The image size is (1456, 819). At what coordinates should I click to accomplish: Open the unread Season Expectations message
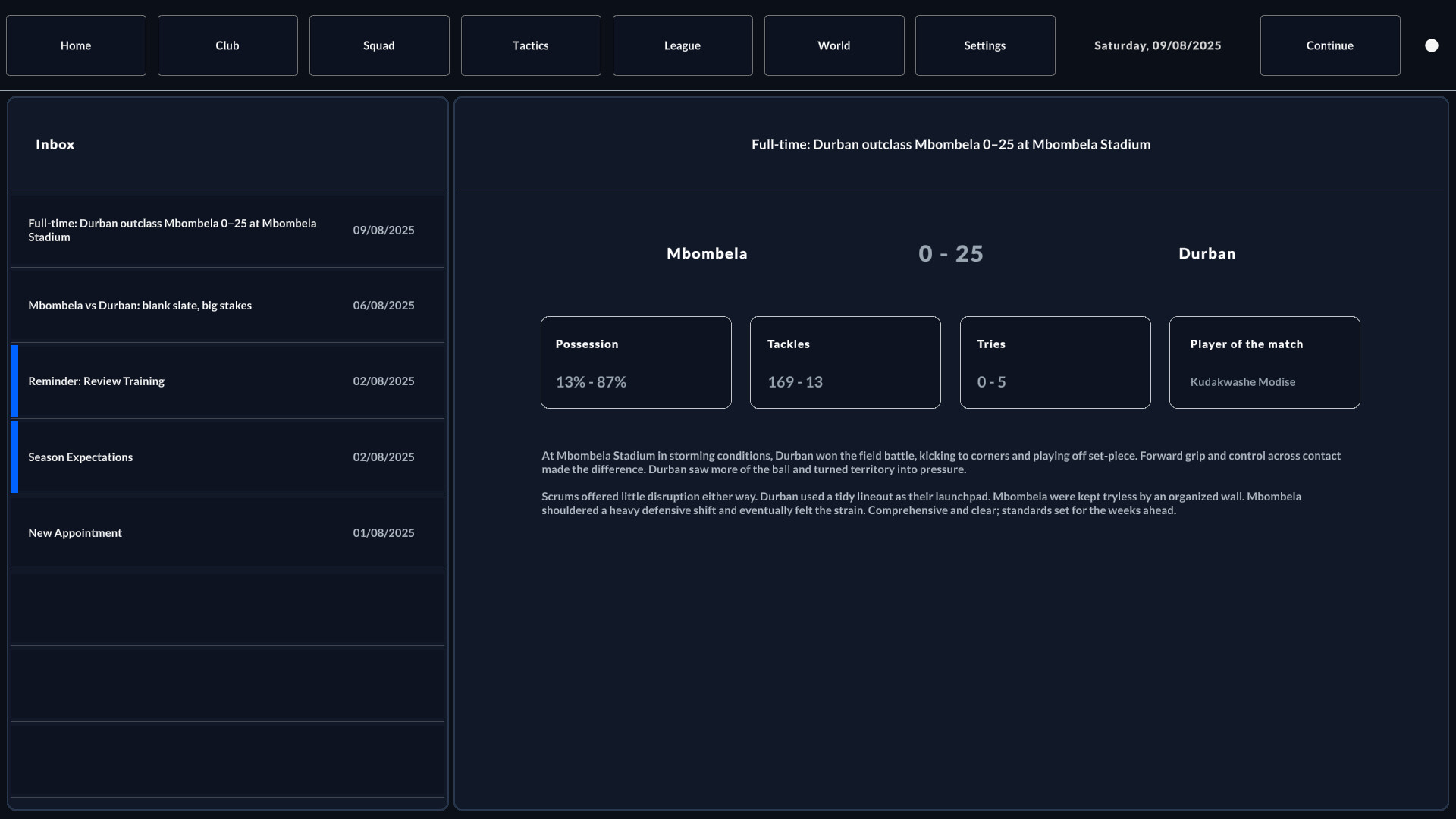coord(227,457)
